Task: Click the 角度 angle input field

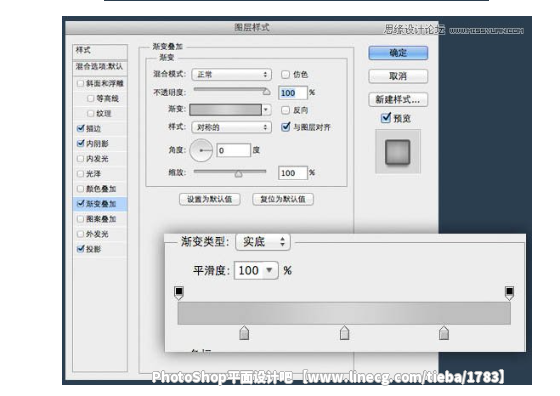Action: click(234, 150)
